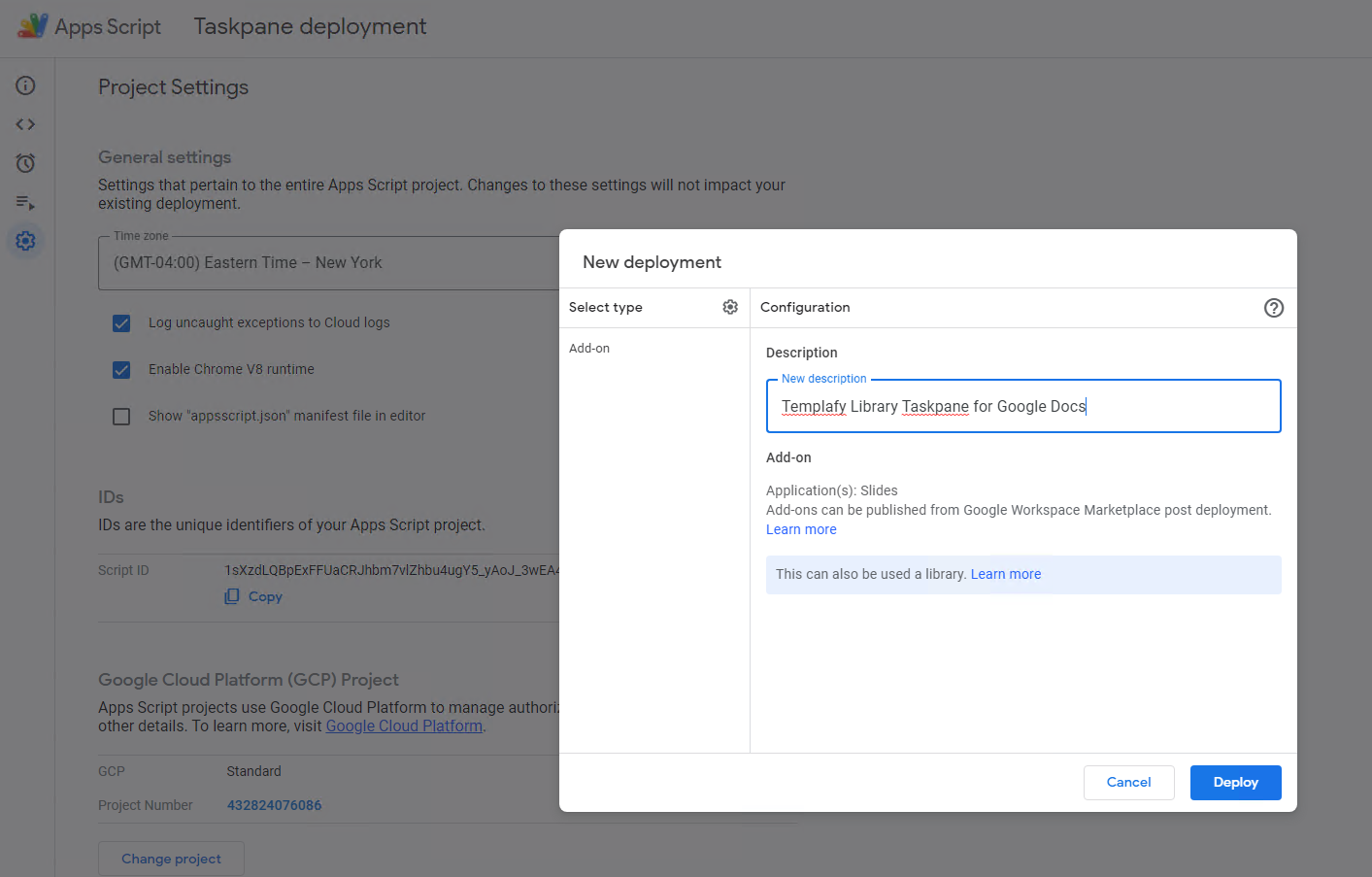Select the Project Settings gear in sidebar
The image size is (1372, 877).
pos(25,241)
